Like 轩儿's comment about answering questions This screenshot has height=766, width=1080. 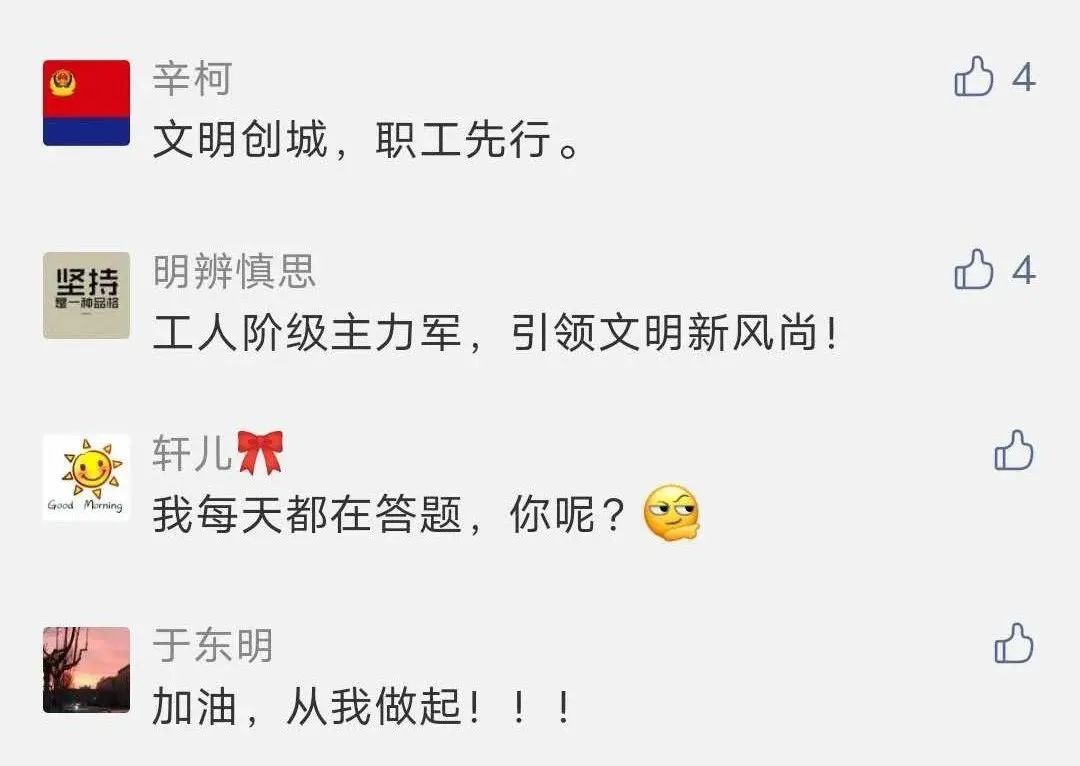[x=1014, y=451]
